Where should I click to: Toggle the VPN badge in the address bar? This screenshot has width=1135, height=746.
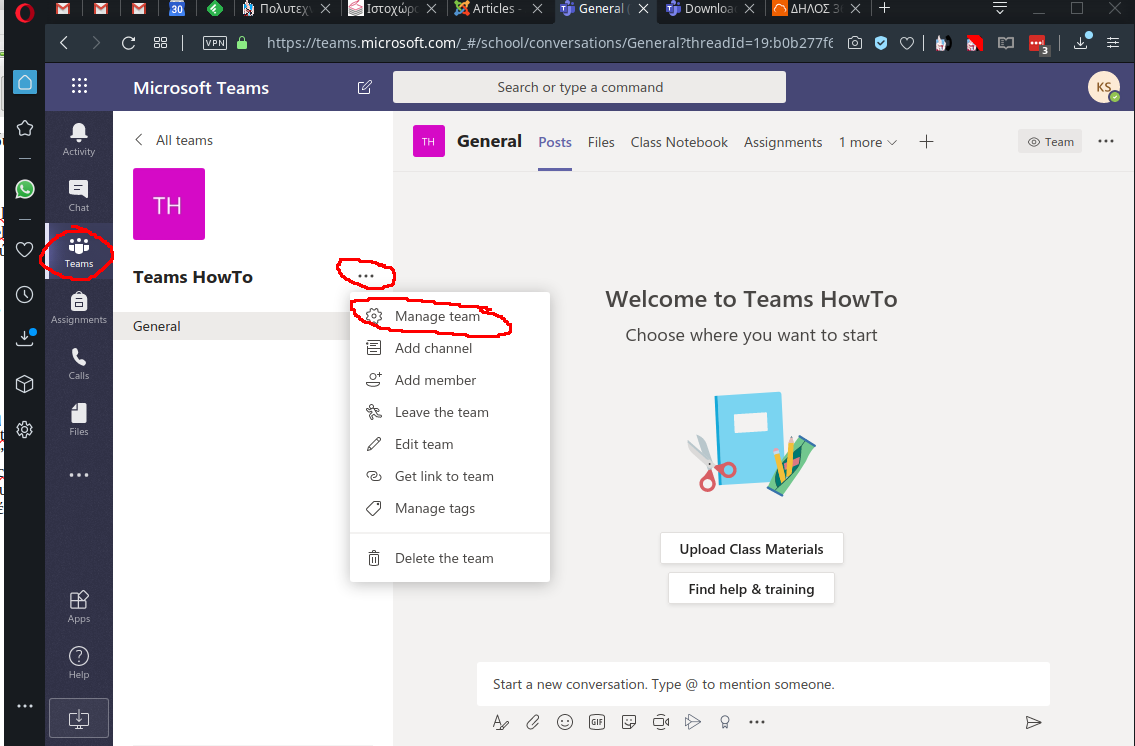click(214, 43)
